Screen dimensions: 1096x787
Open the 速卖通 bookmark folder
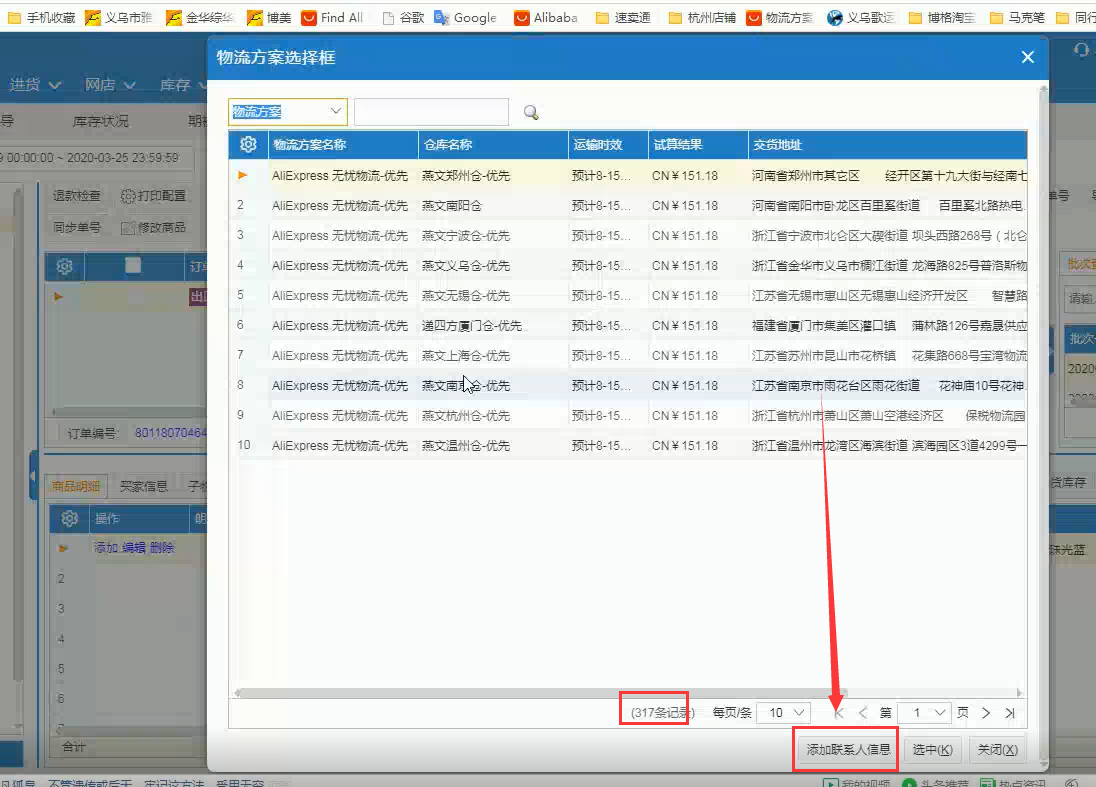coord(623,17)
